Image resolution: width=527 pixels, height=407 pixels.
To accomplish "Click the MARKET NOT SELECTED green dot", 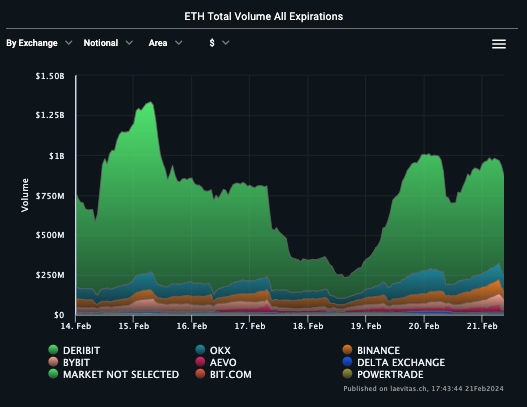I will click(53, 374).
